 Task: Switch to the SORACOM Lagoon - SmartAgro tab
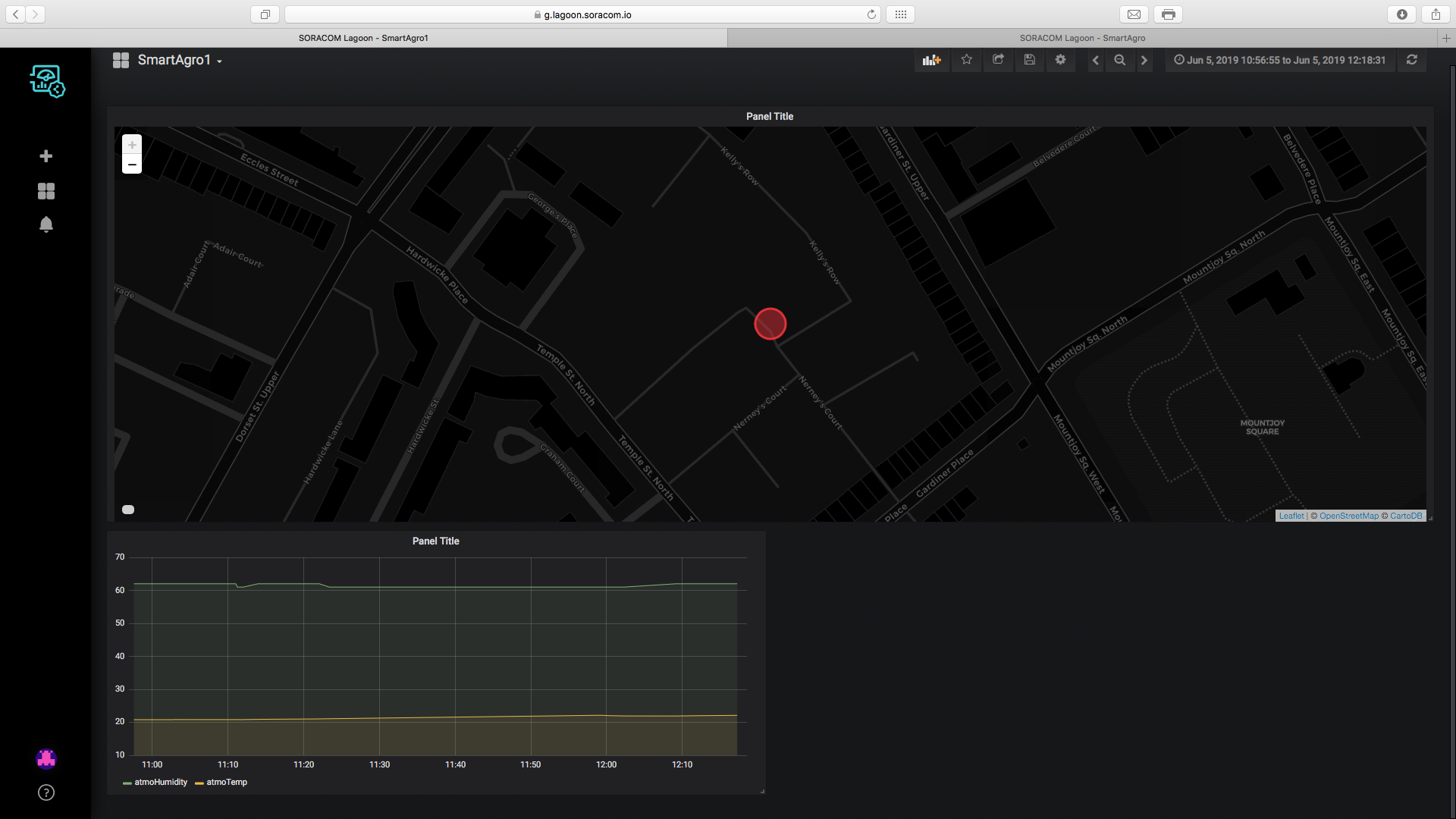coord(1081,38)
